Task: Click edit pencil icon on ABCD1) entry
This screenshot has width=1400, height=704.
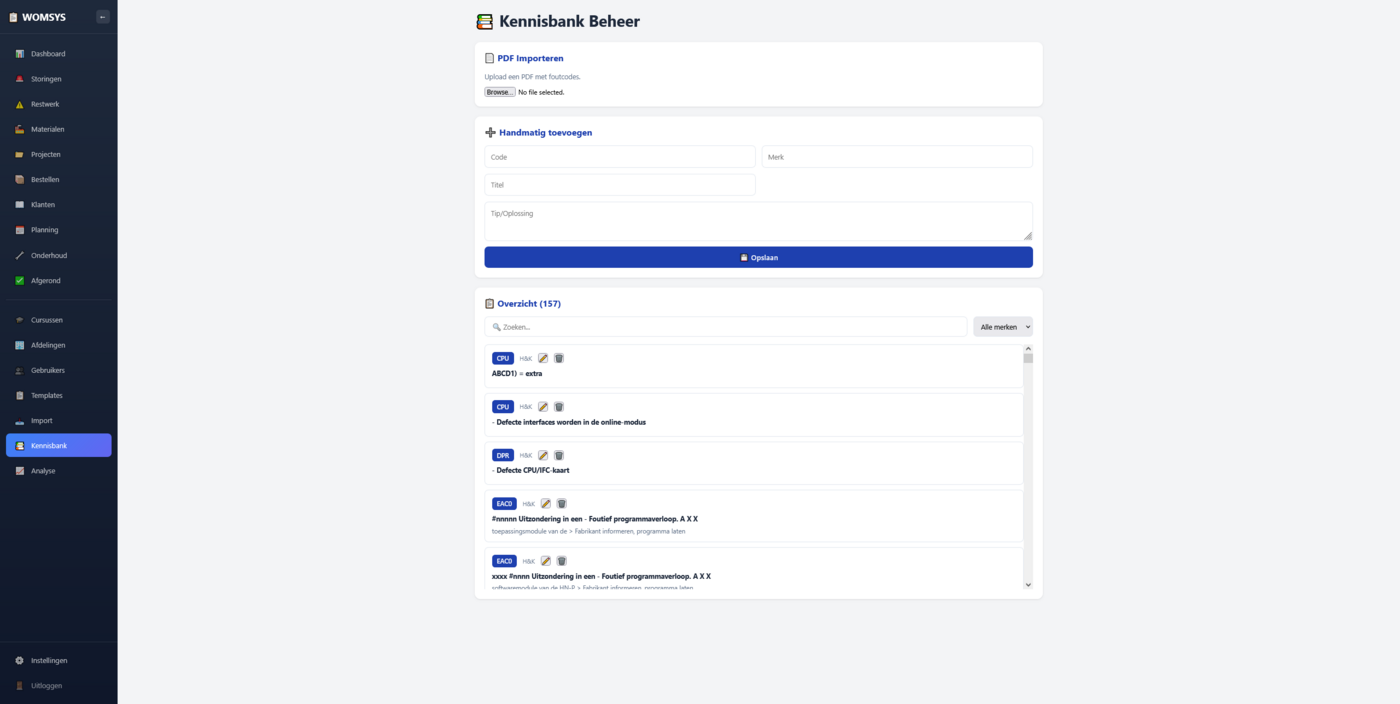Action: pyautogui.click(x=543, y=358)
